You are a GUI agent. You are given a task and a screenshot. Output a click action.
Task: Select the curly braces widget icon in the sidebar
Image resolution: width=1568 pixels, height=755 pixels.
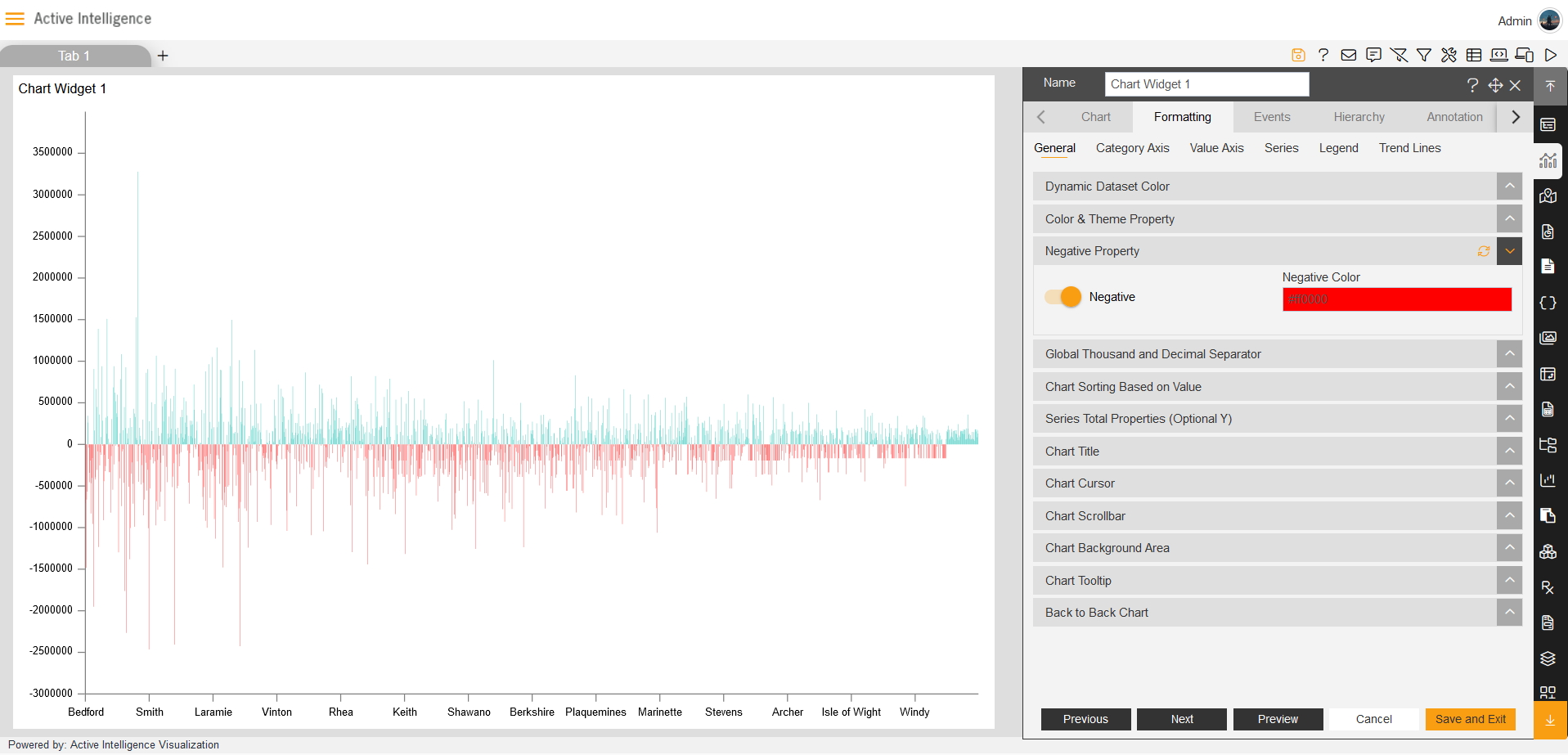point(1548,303)
